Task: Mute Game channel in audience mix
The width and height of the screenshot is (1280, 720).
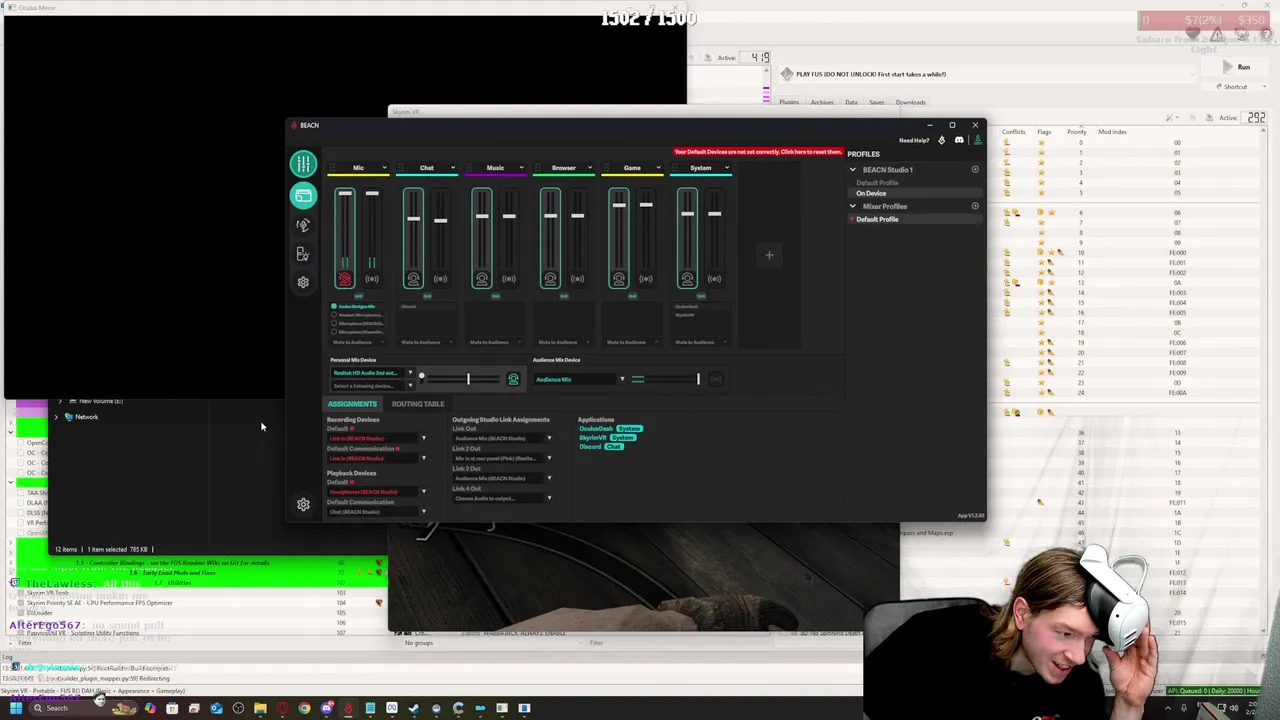Action: click(x=646, y=279)
